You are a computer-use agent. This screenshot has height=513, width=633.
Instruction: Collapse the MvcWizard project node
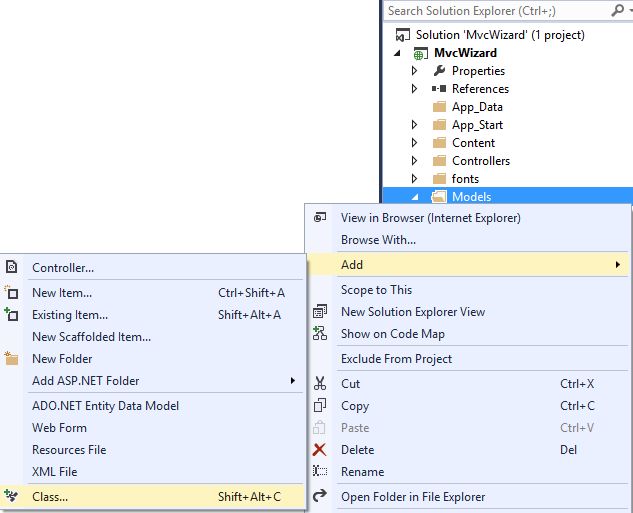pos(398,53)
